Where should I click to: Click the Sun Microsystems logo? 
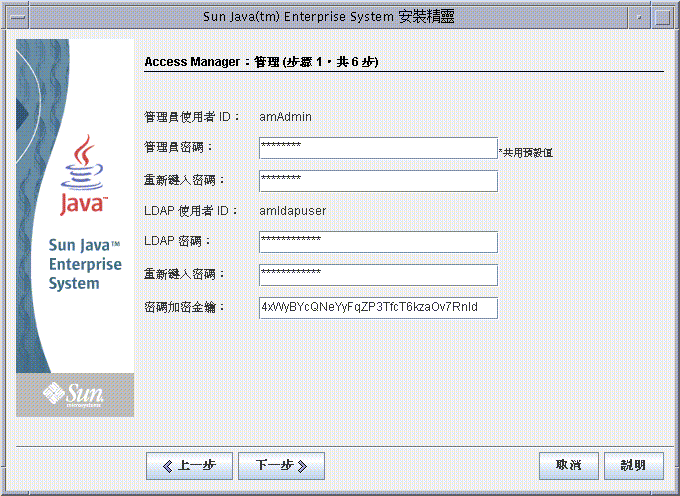[x=73, y=395]
